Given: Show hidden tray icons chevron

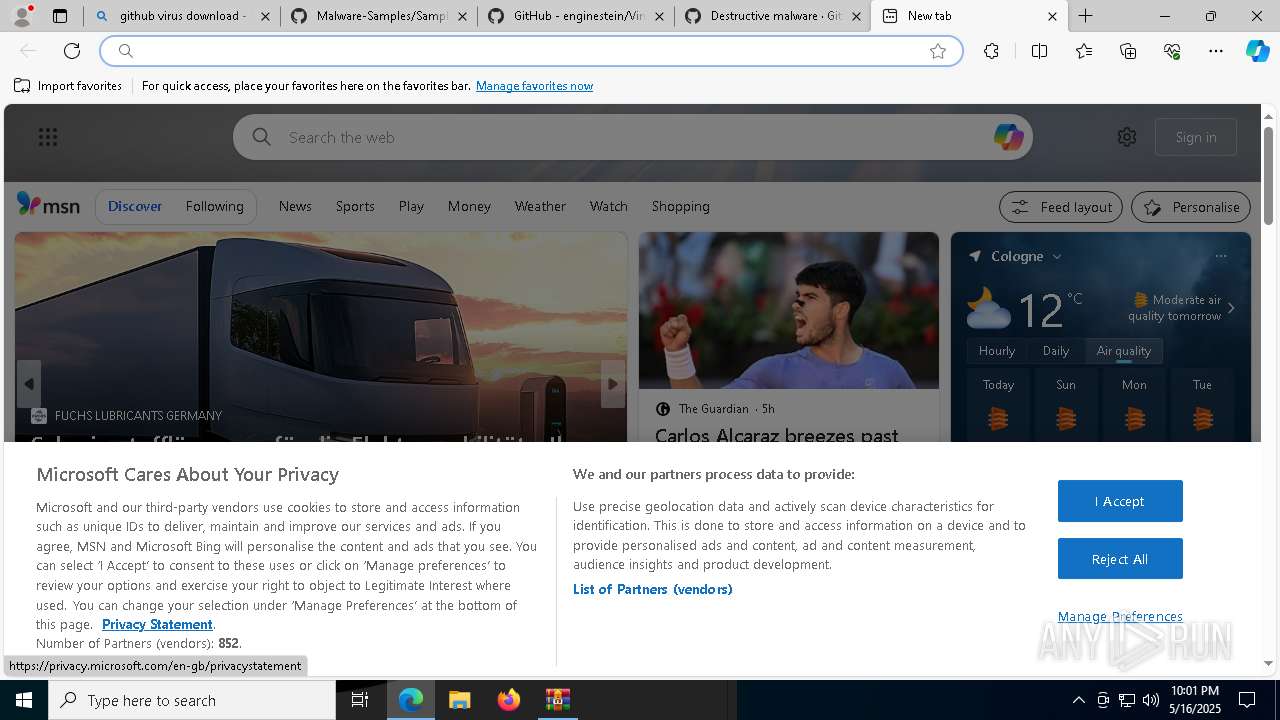Looking at the screenshot, I should click(x=1078, y=700).
